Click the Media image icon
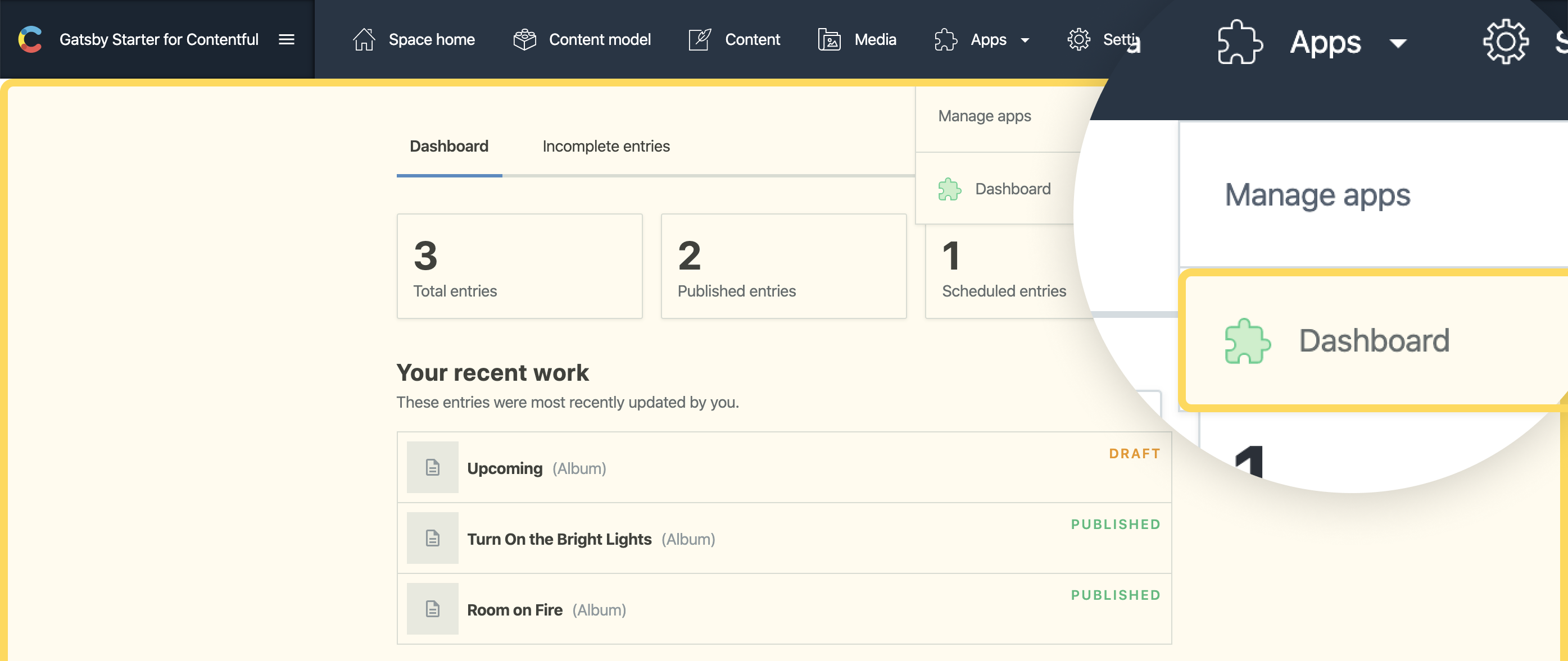 tap(829, 39)
